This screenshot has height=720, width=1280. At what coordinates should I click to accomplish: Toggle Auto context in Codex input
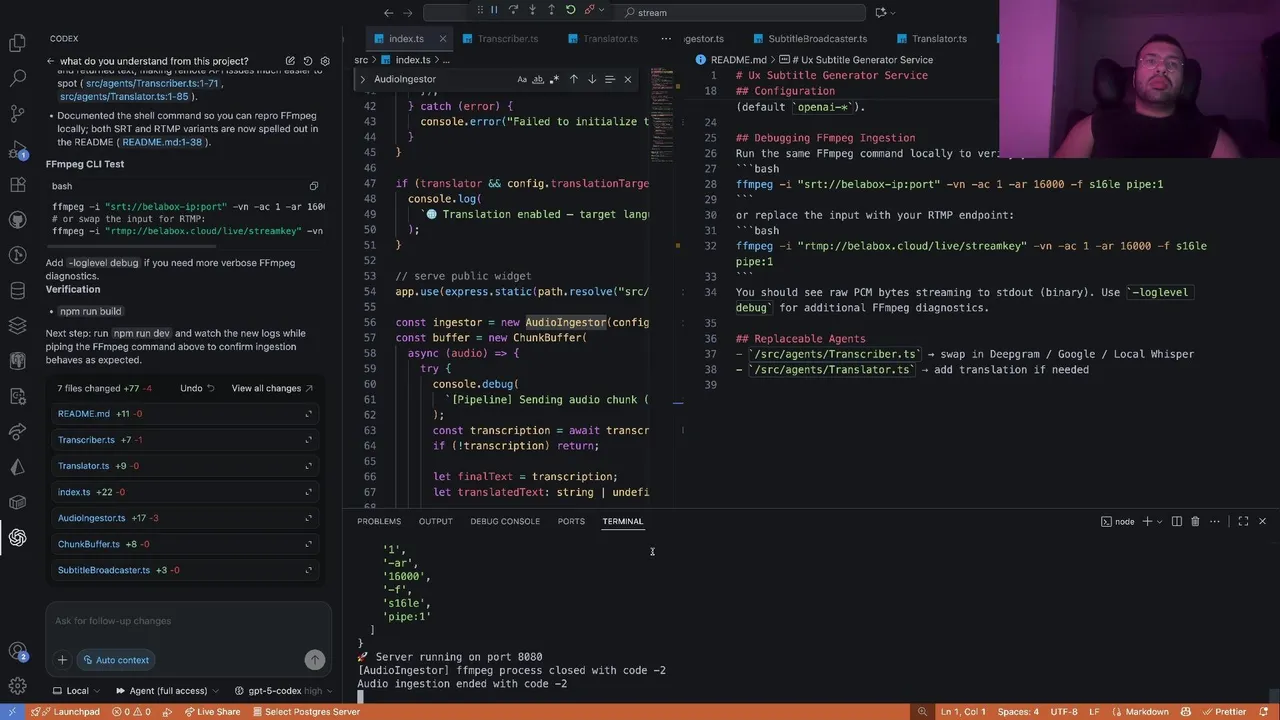(115, 660)
